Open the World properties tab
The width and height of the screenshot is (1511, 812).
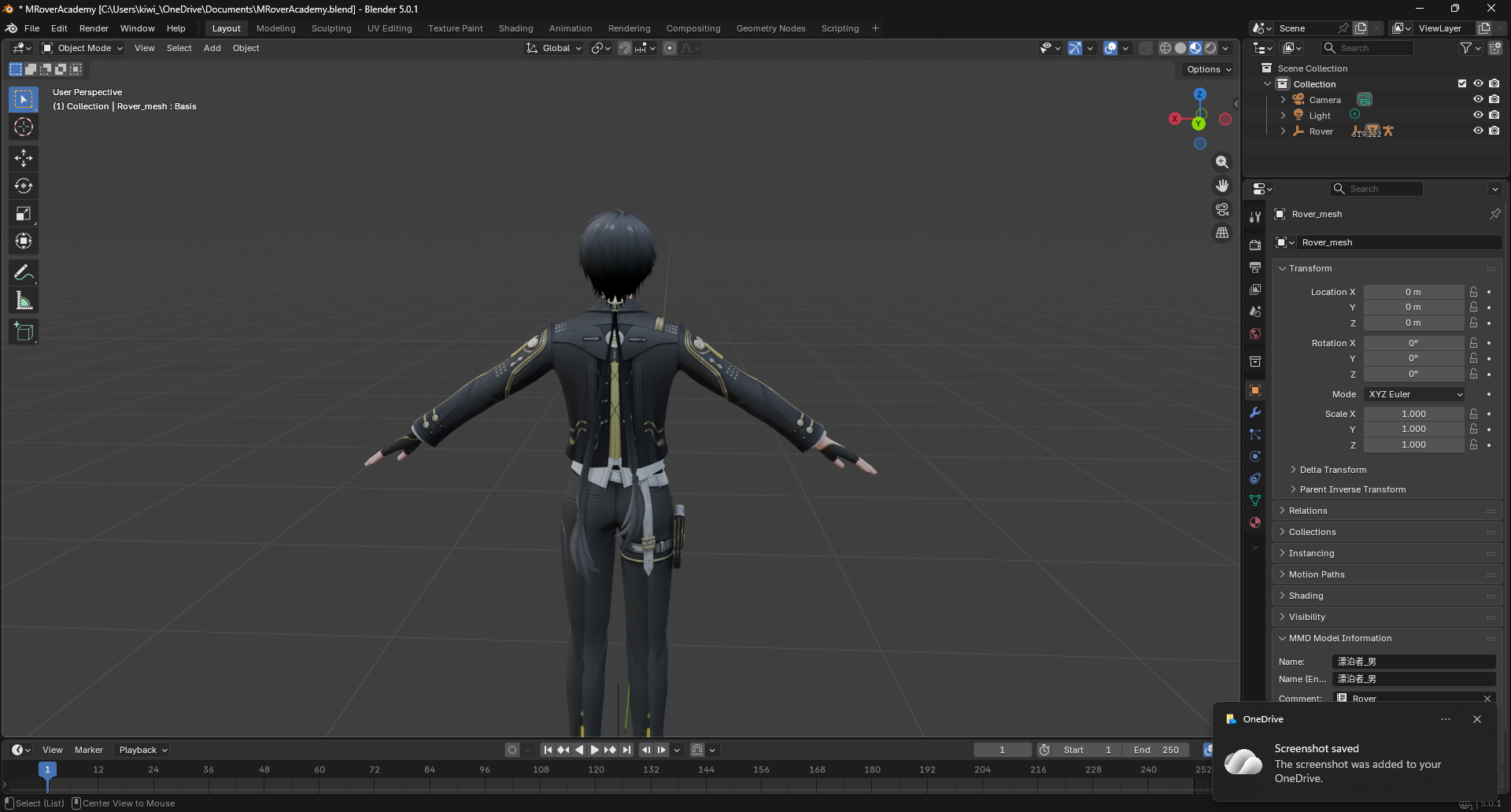(1255, 334)
